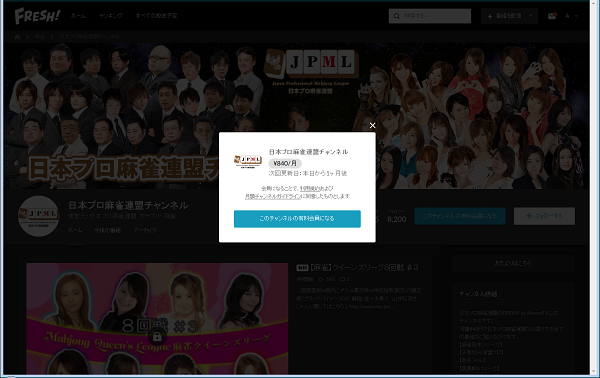The image size is (600, 378).
Task: Click the lock icon on the video thumbnail
Action: [x=157, y=337]
